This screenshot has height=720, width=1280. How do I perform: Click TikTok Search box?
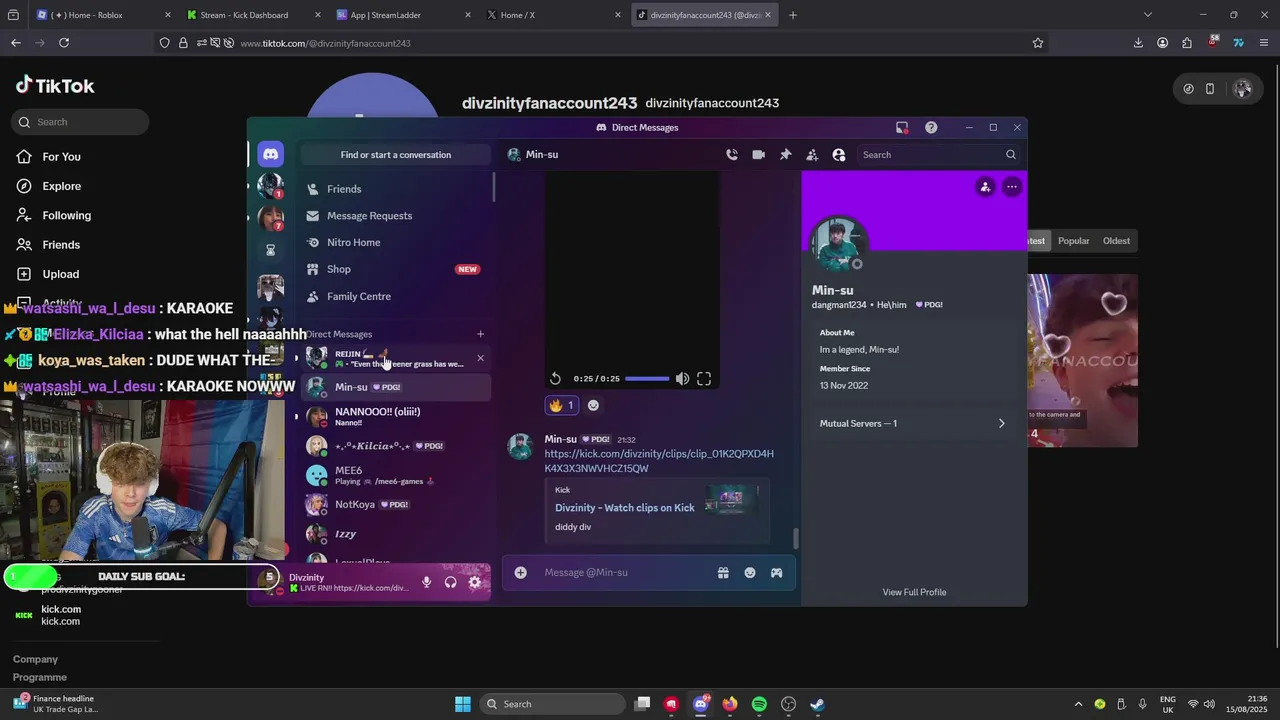coord(80,122)
